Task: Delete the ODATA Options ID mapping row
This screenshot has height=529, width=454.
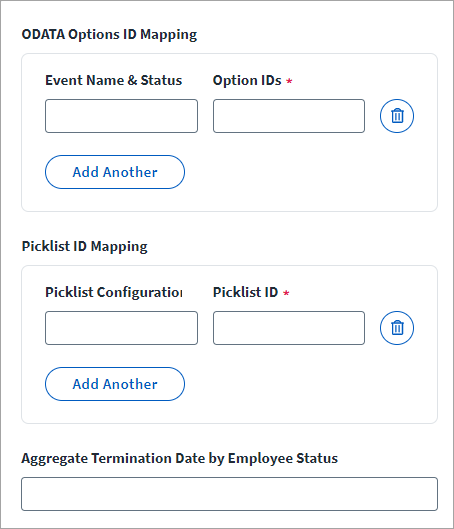Action: pos(397,116)
